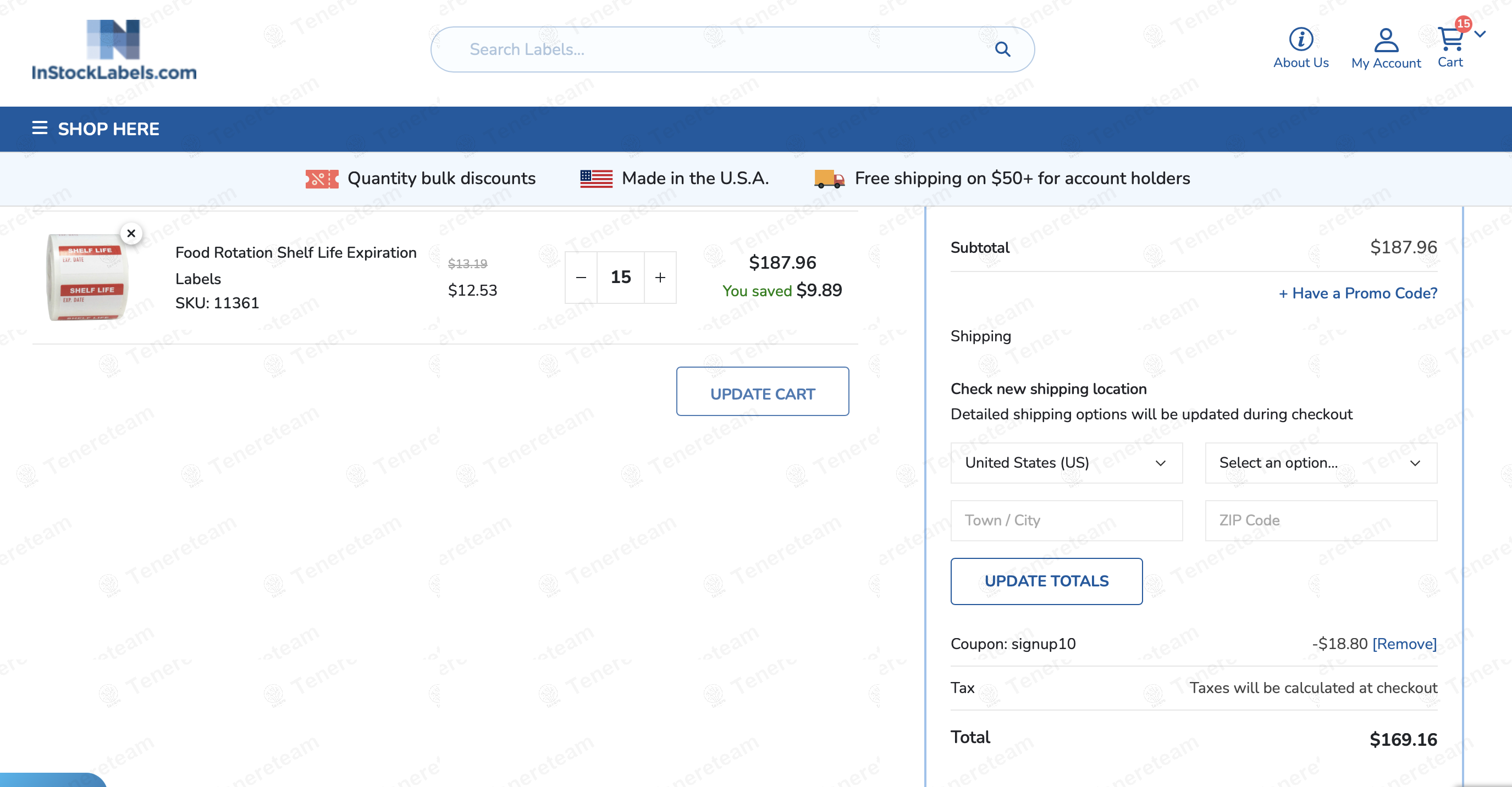This screenshot has height=787, width=1512.
Task: Open the SHOP HERE hamburger menu
Action: click(40, 128)
